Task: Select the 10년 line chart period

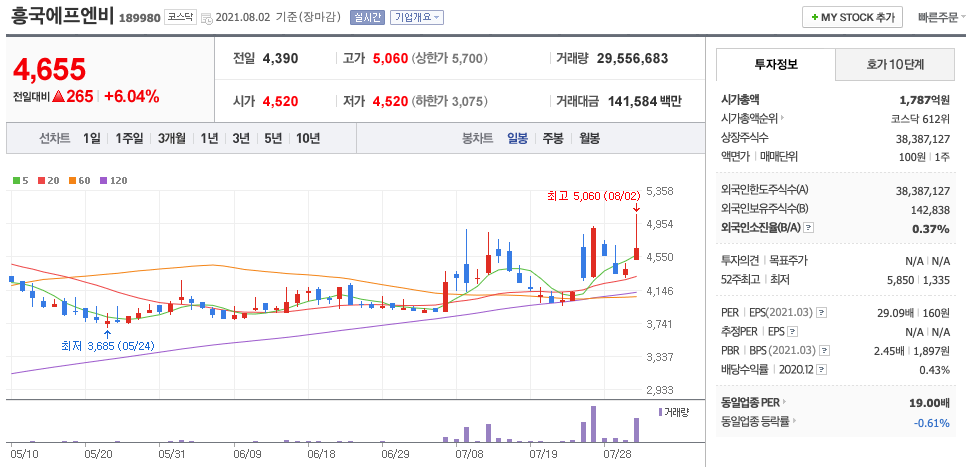Action: [308, 138]
